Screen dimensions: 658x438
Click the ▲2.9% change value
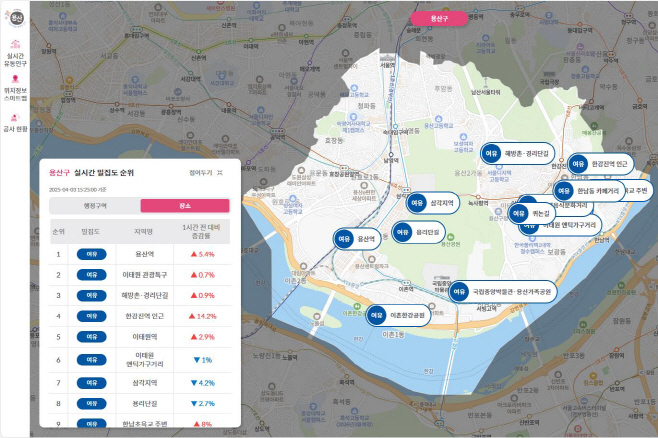[x=202, y=337]
